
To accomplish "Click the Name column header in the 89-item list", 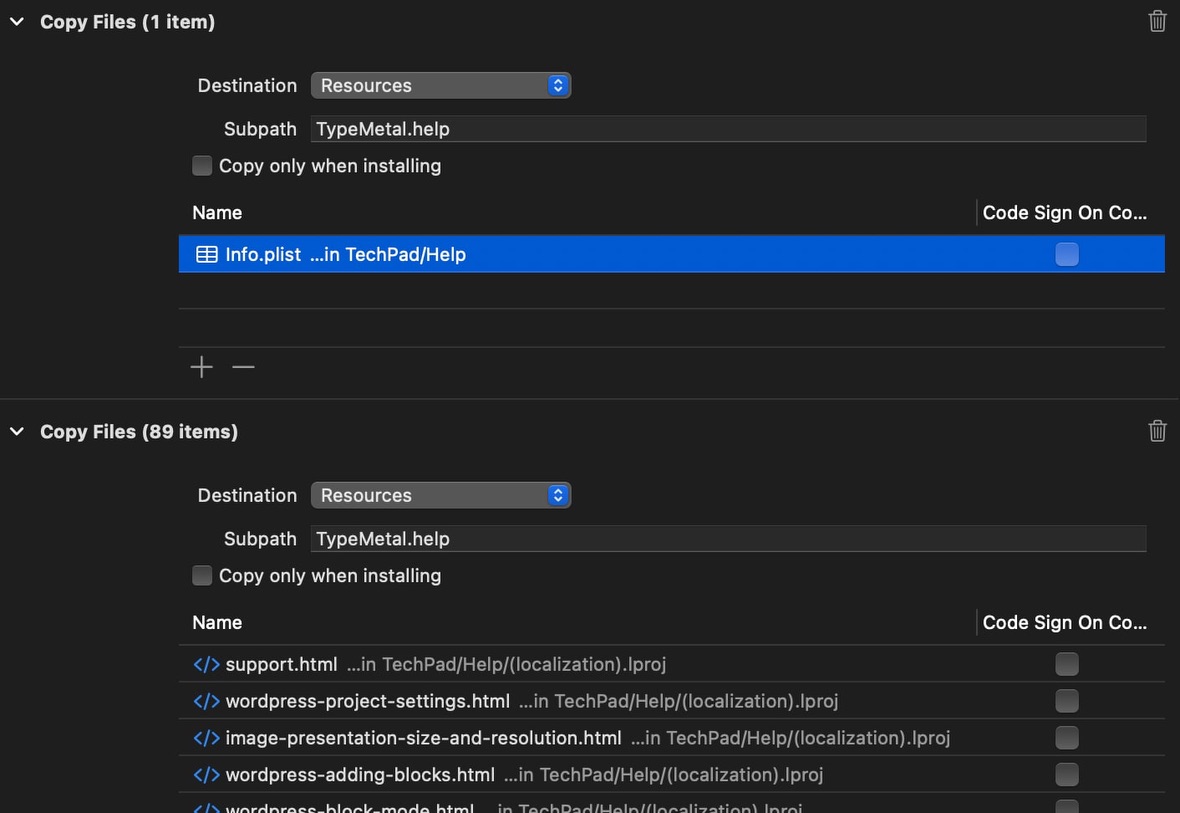I will point(217,622).
